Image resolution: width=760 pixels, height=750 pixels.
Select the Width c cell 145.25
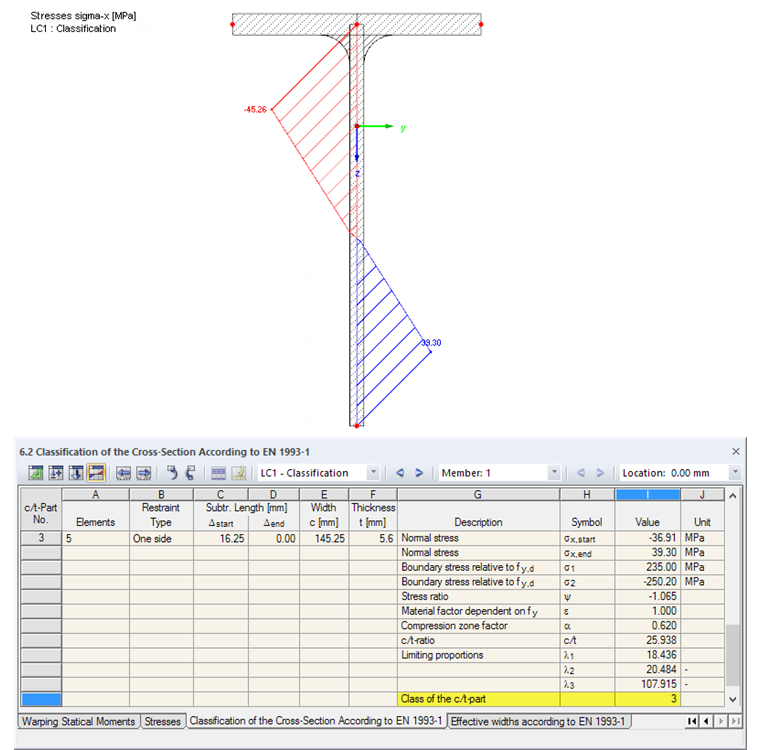pos(324,539)
